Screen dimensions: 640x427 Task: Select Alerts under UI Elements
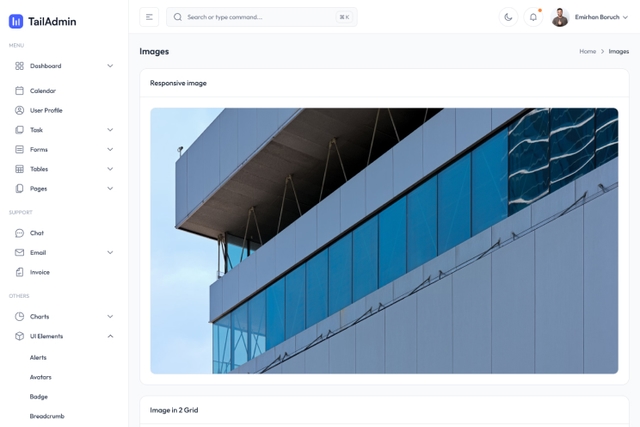tap(38, 358)
